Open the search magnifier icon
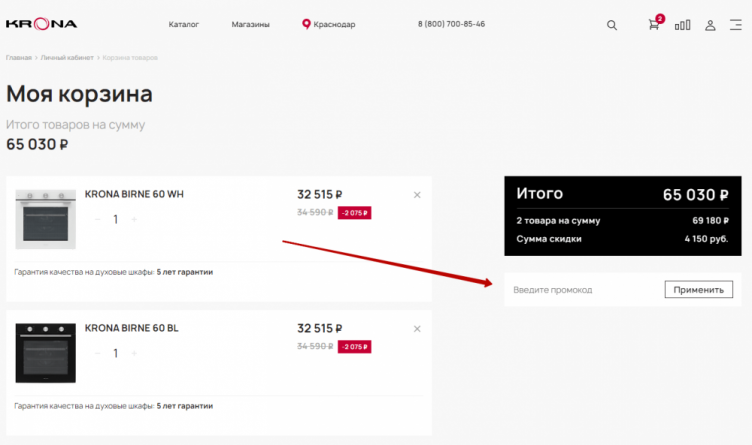The width and height of the screenshot is (752, 445). click(x=611, y=25)
